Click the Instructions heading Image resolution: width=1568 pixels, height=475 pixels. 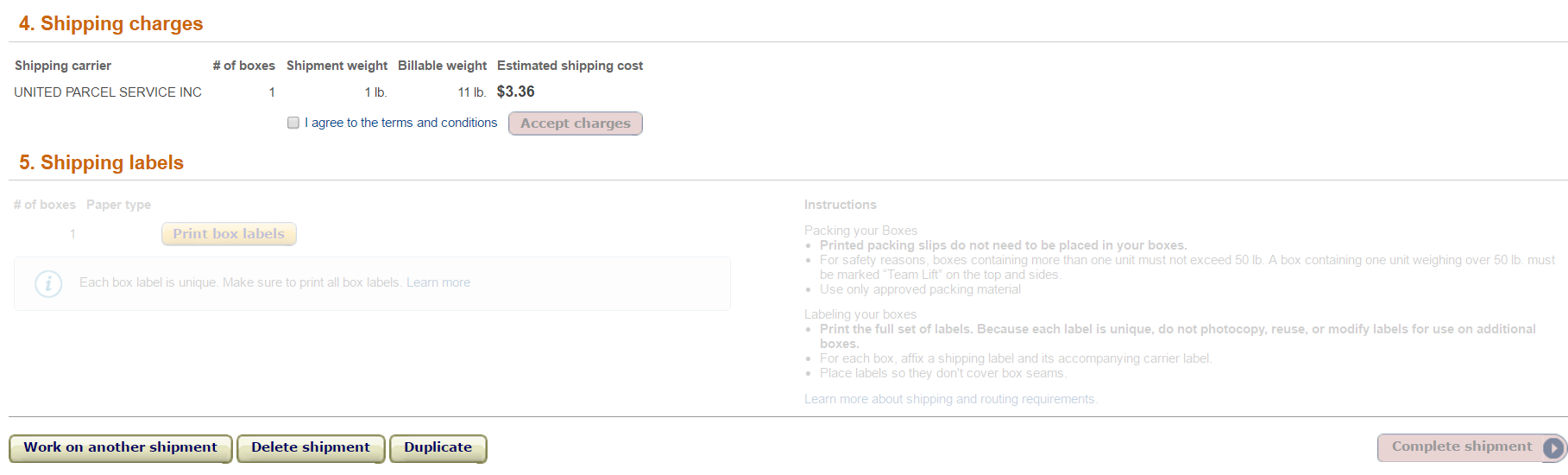(x=841, y=205)
